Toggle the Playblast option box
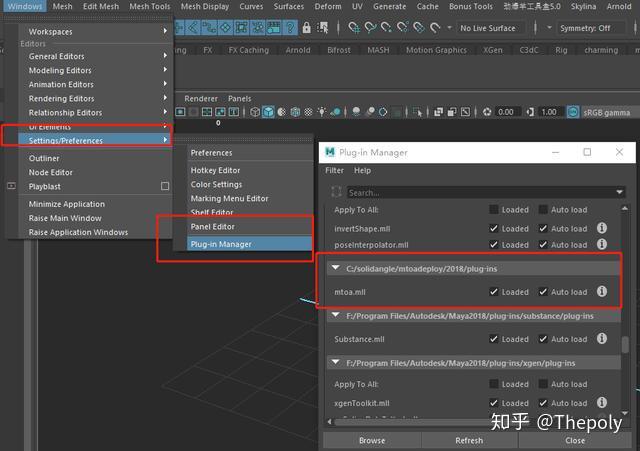 click(165, 186)
